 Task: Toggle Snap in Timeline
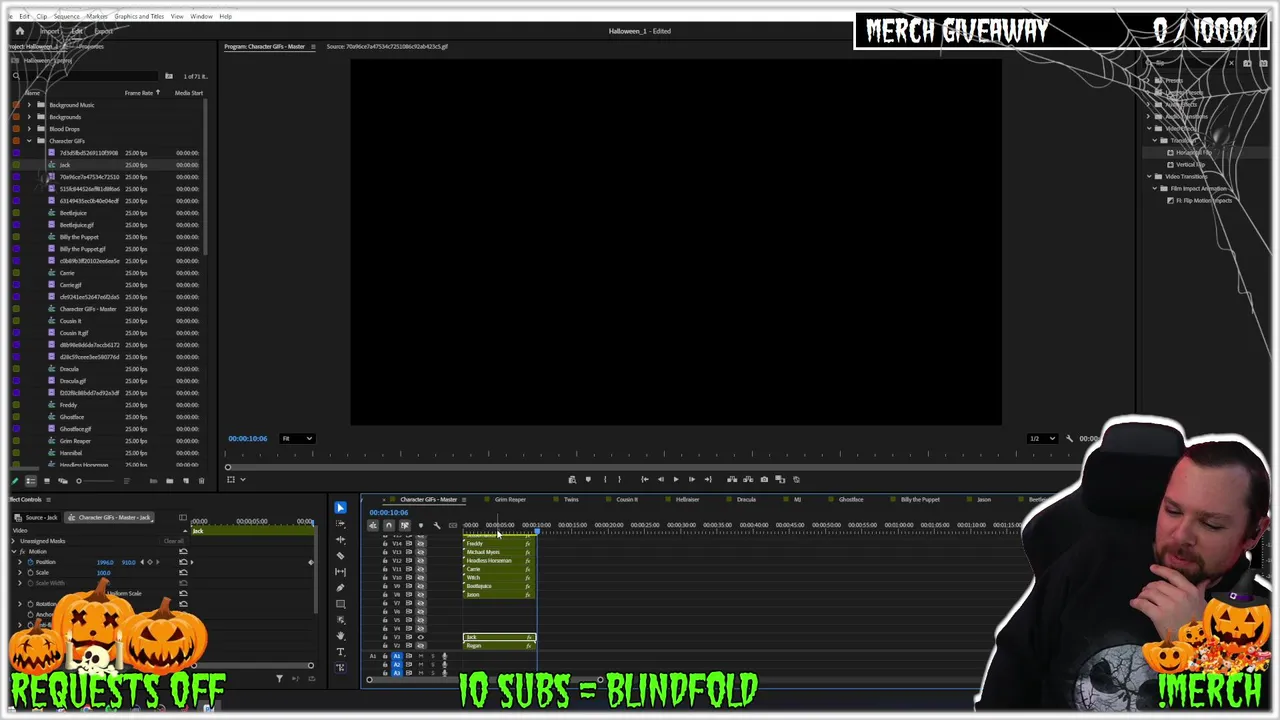click(389, 525)
